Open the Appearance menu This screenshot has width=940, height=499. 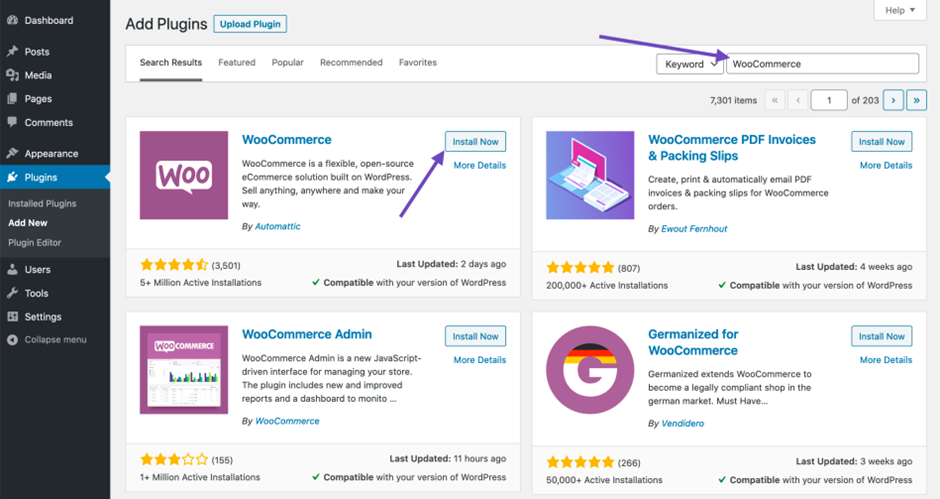[51, 154]
